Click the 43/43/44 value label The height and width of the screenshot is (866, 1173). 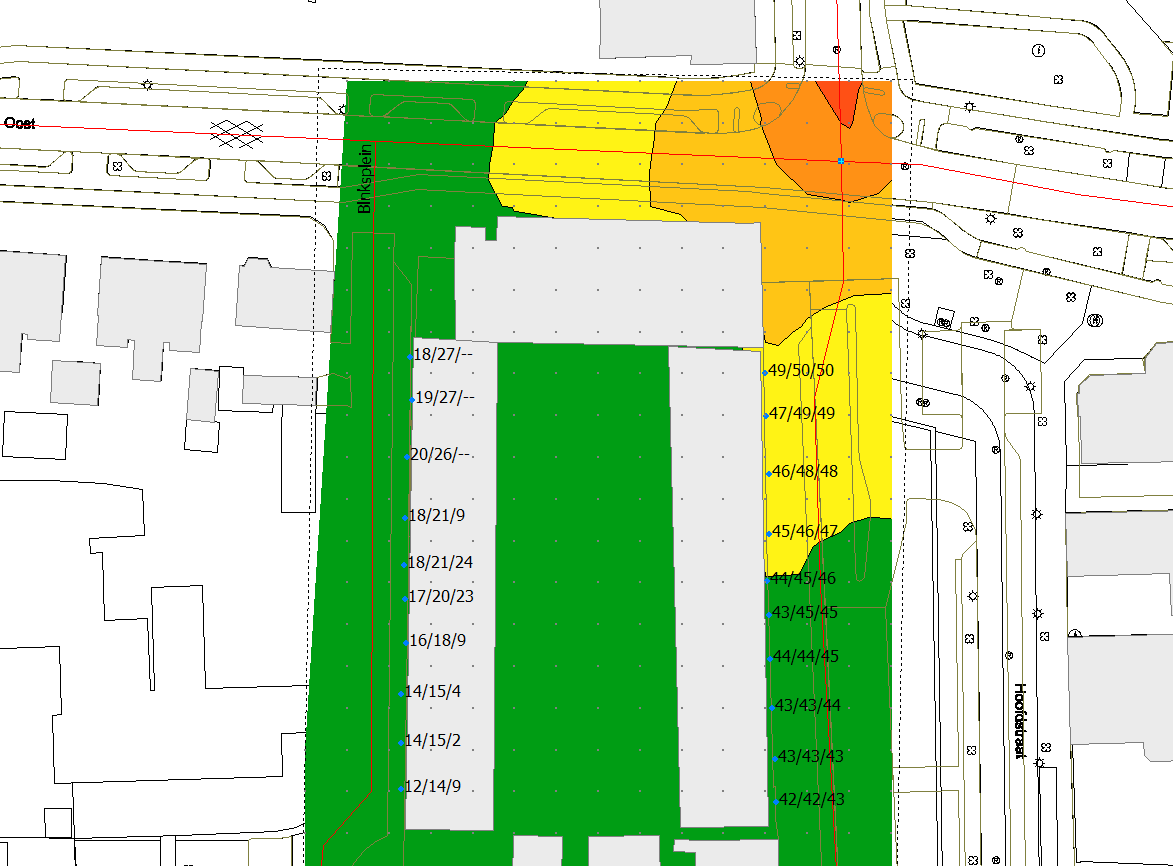tap(808, 705)
